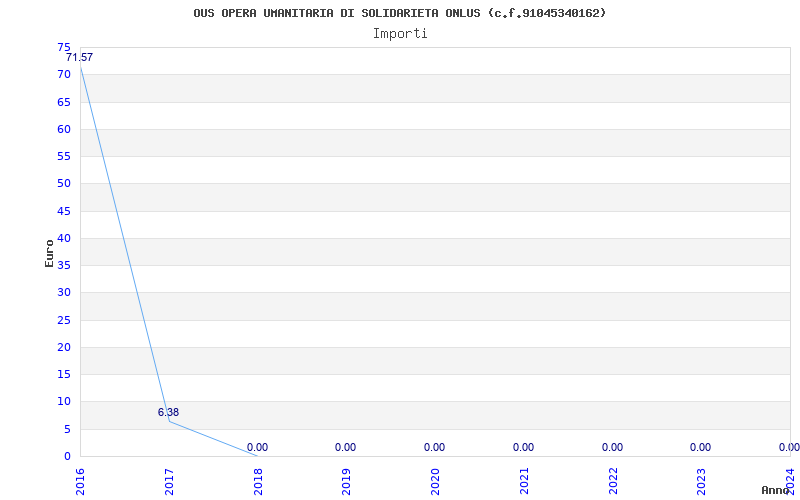Select the 0.00 value above 2019
The width and height of the screenshot is (800, 500).
345,447
